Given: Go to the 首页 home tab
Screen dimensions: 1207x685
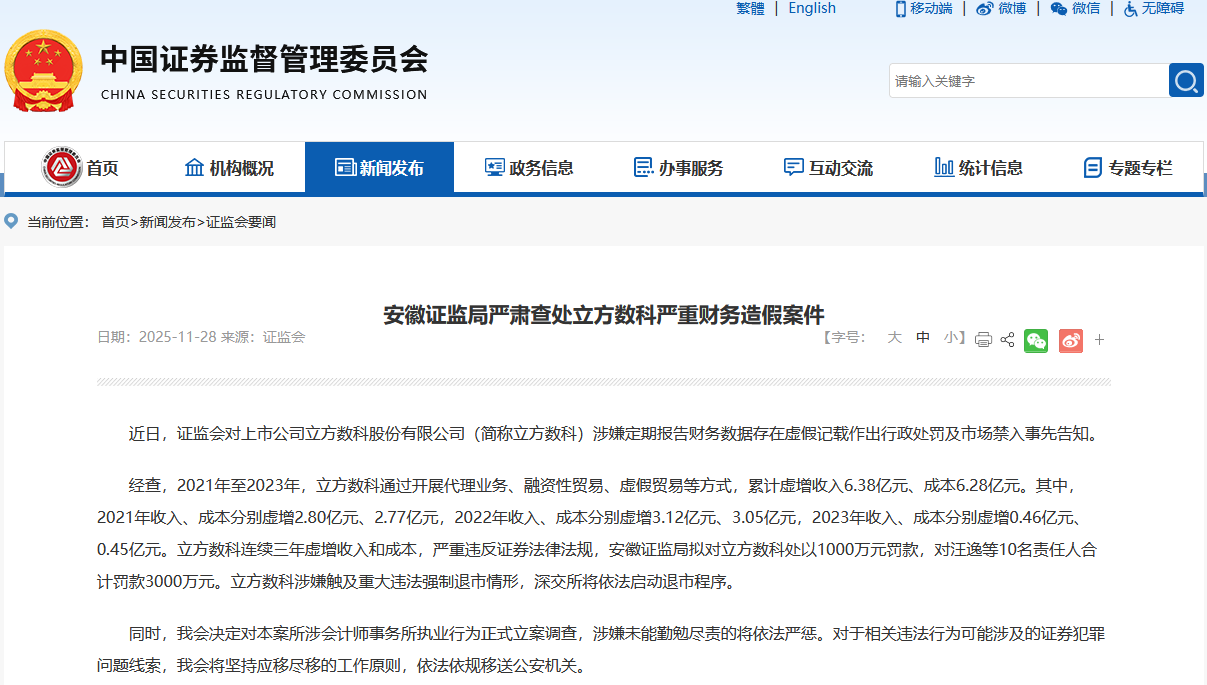Looking at the screenshot, I should pos(80,168).
